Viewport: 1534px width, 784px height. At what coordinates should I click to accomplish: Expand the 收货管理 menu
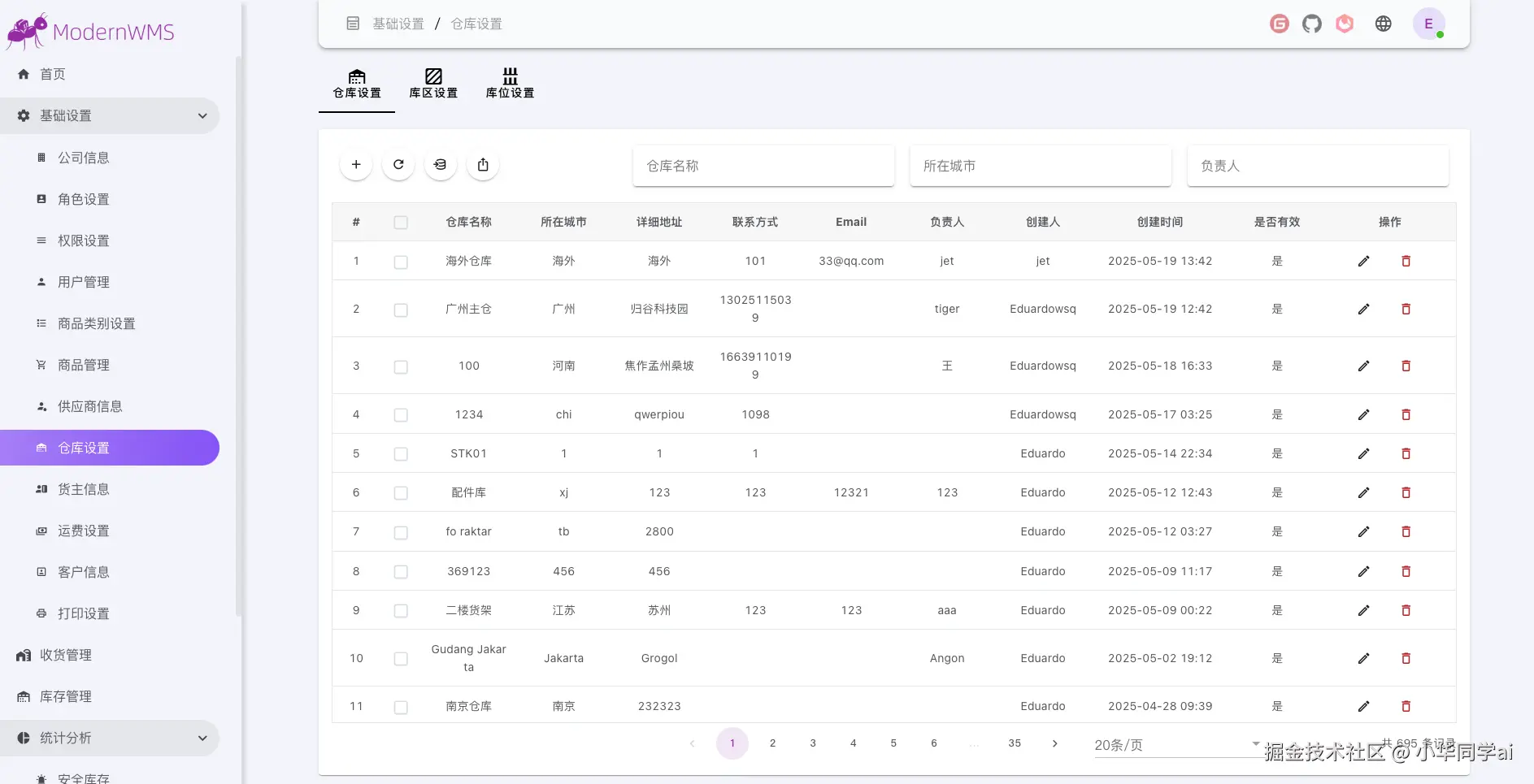110,656
